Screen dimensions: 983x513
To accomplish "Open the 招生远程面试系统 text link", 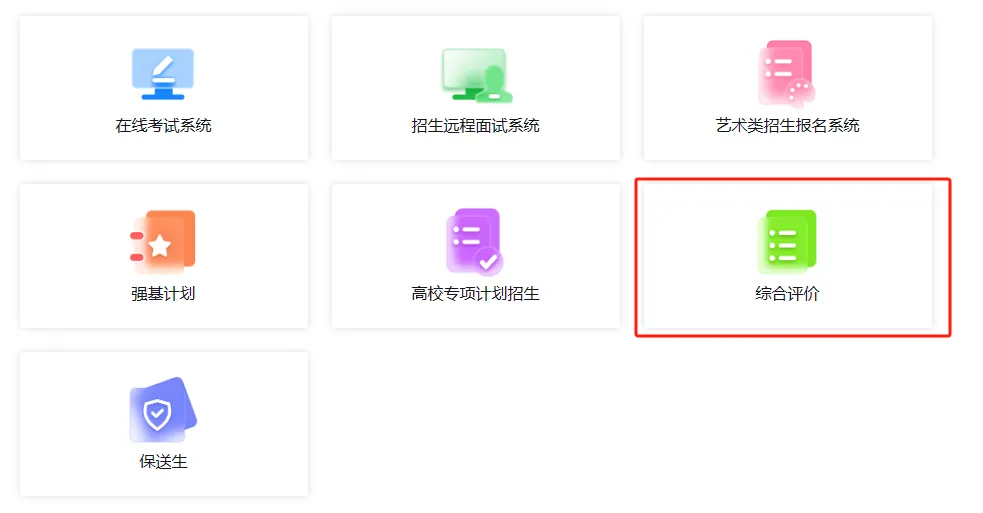I will (x=475, y=126).
